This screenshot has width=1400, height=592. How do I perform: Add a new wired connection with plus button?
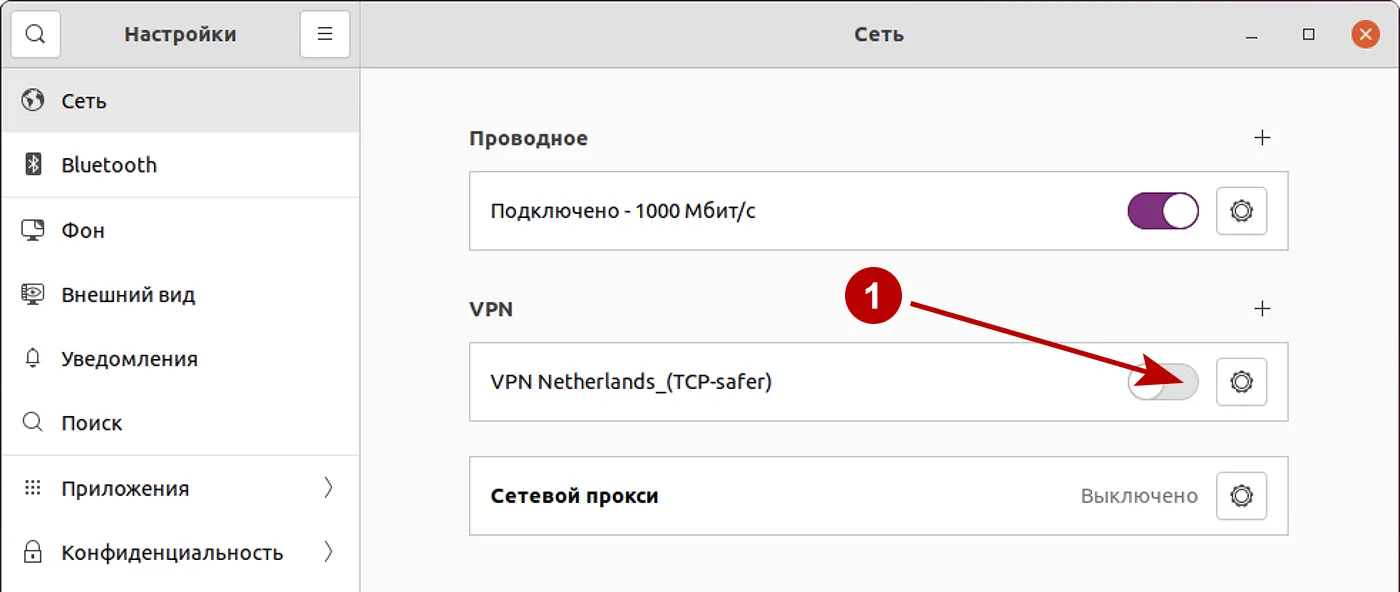pos(1263,138)
